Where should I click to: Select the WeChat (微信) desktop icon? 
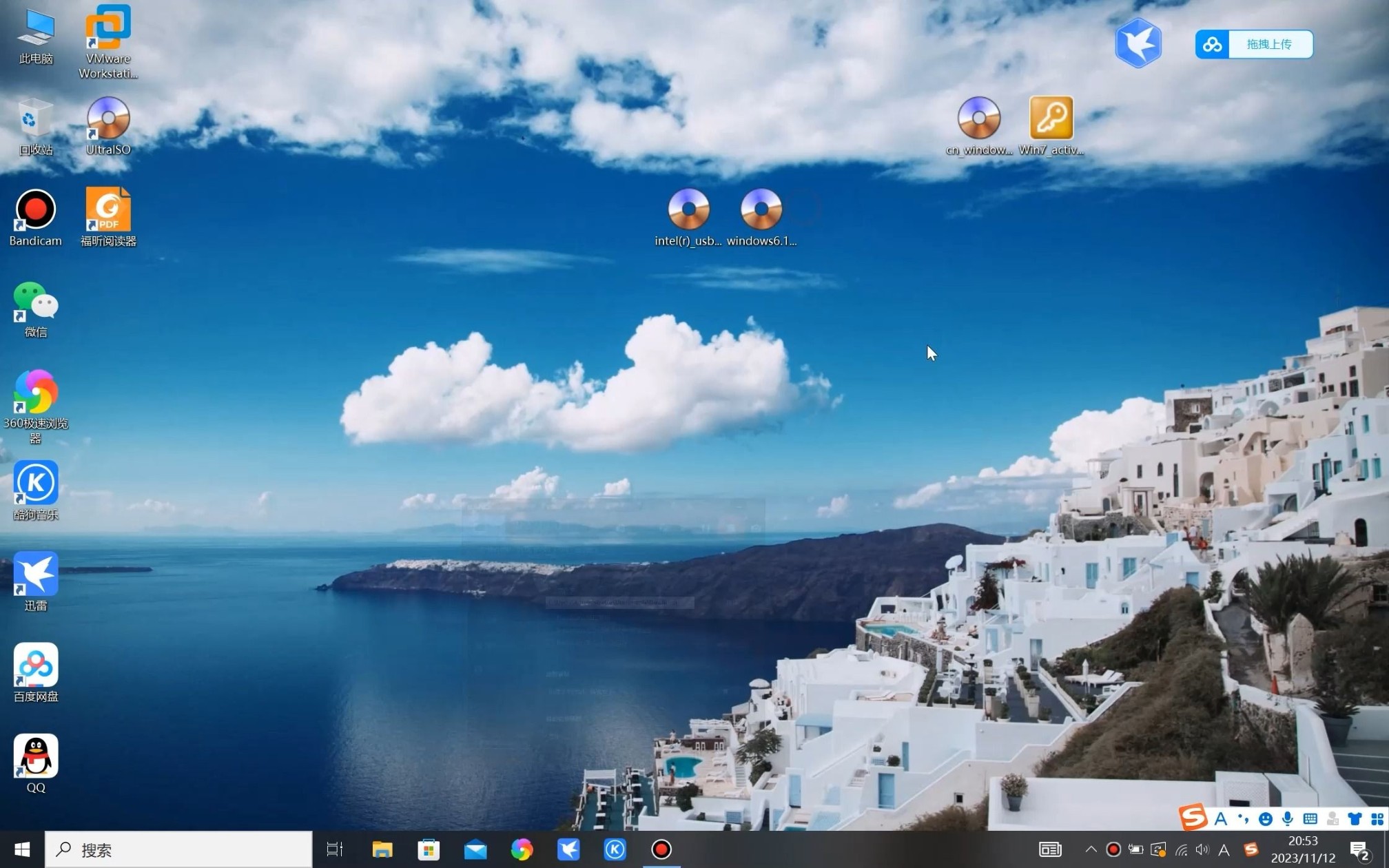(x=35, y=302)
